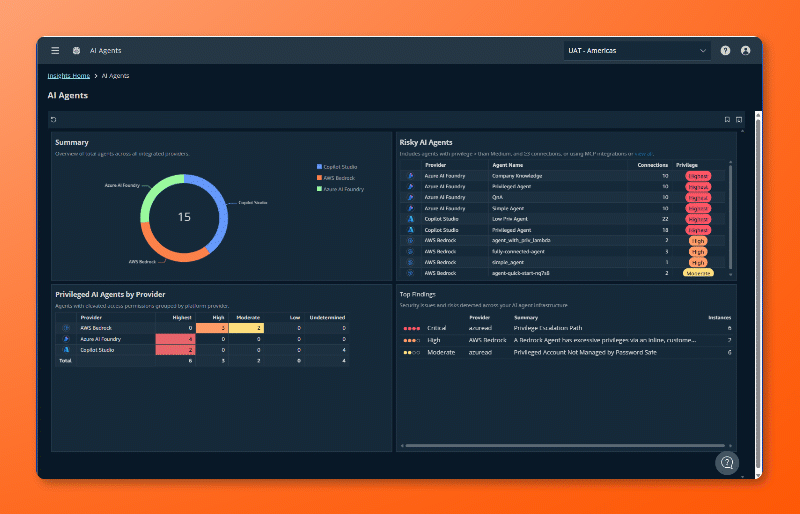Open the Privilege Escalation Path finding

point(547,328)
